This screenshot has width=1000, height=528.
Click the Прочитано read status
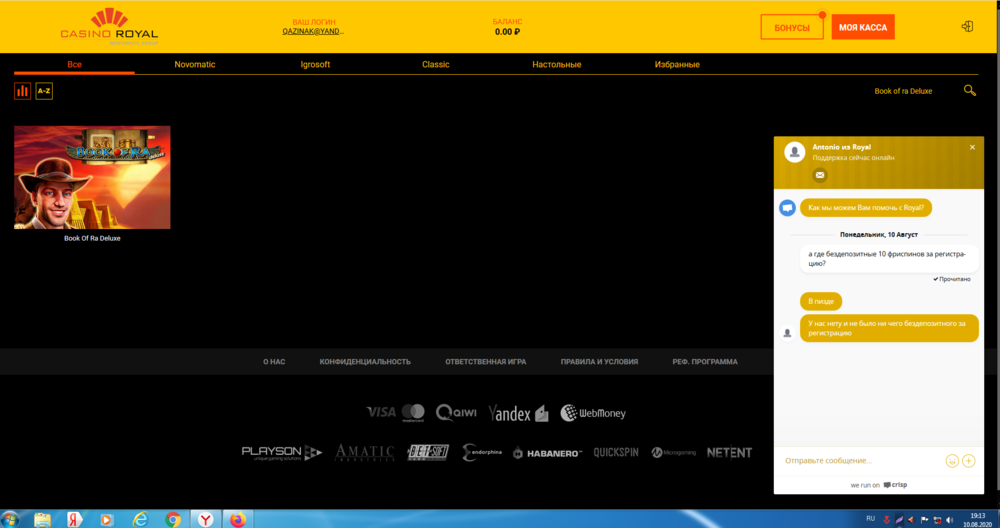pos(952,279)
